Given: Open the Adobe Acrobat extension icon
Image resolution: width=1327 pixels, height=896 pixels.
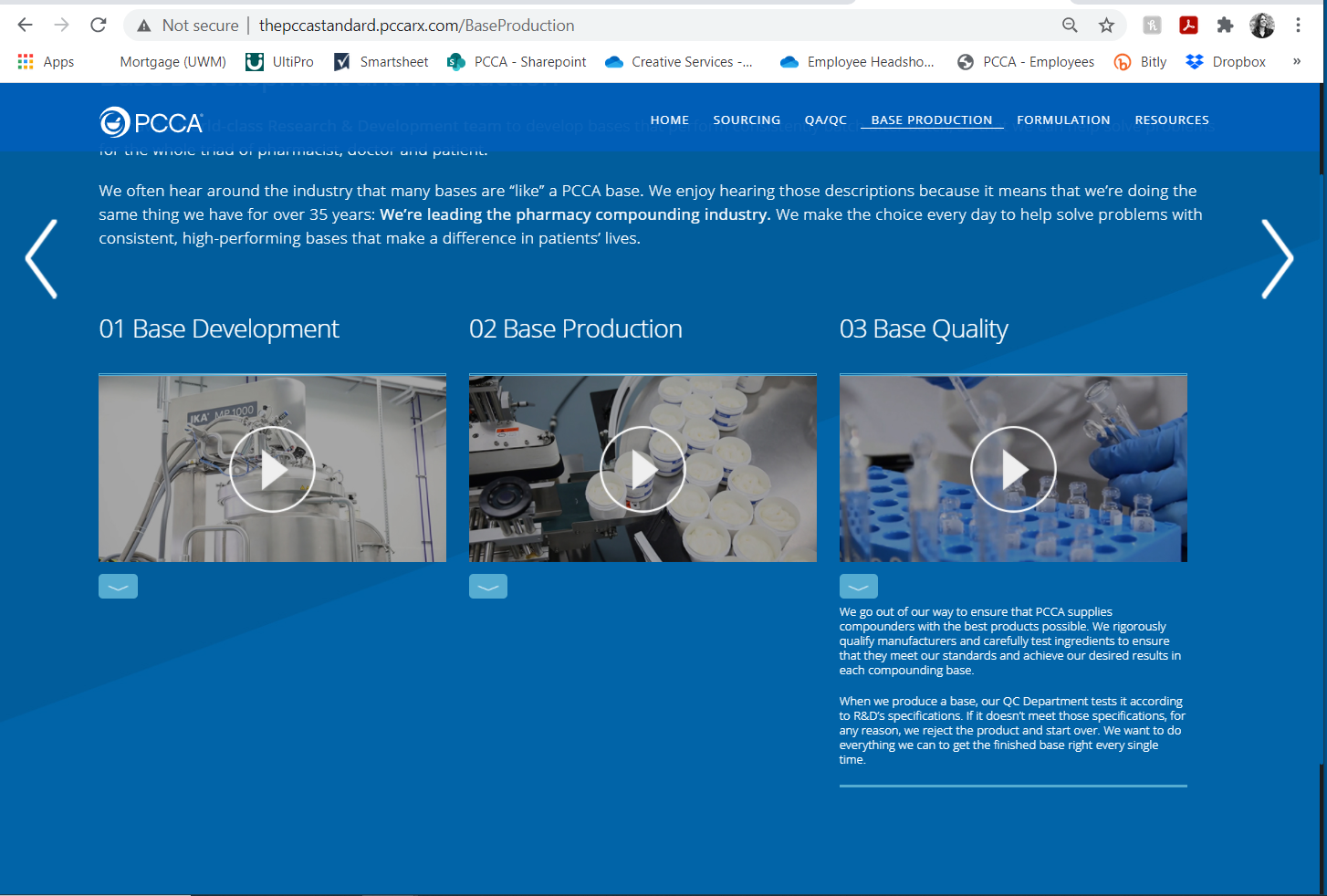Looking at the screenshot, I should 1188,26.
